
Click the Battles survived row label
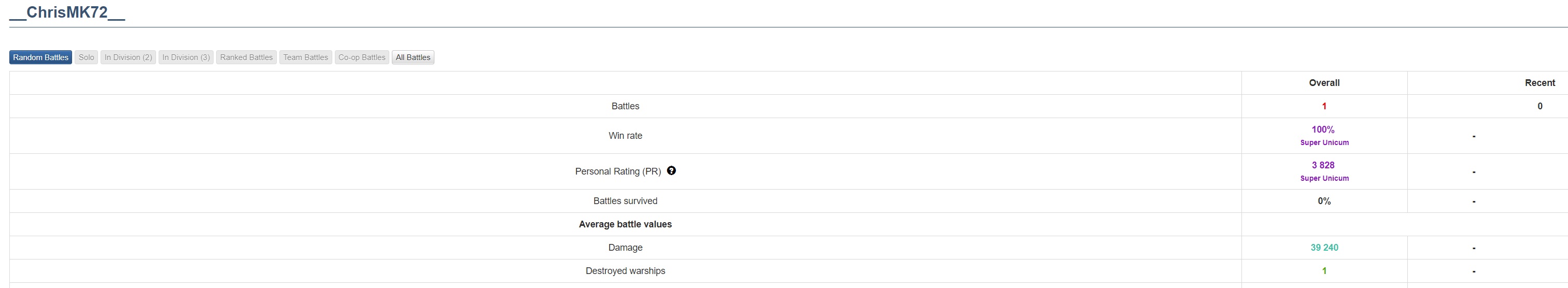tap(625, 201)
